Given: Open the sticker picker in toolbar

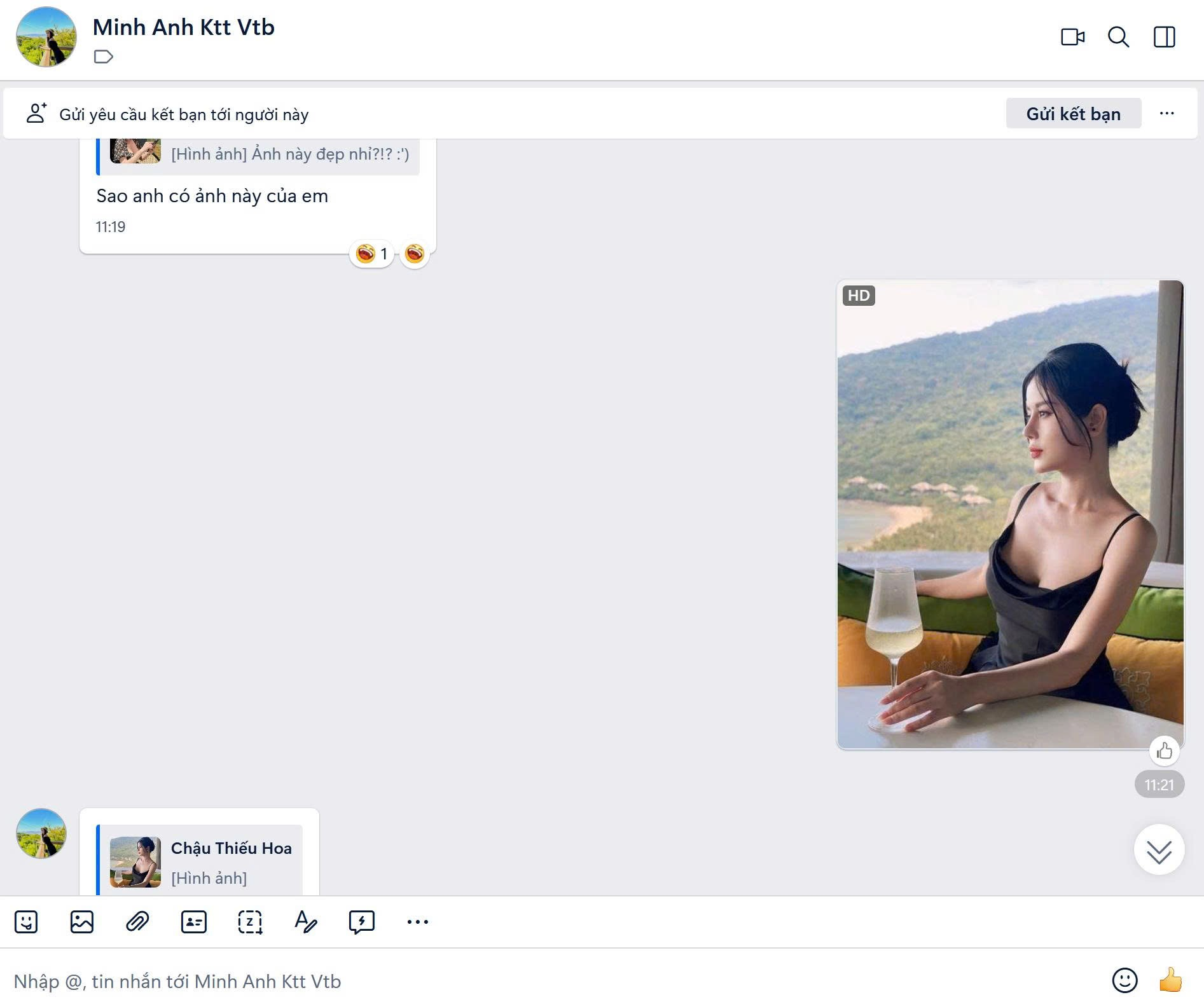Looking at the screenshot, I should coord(26,921).
